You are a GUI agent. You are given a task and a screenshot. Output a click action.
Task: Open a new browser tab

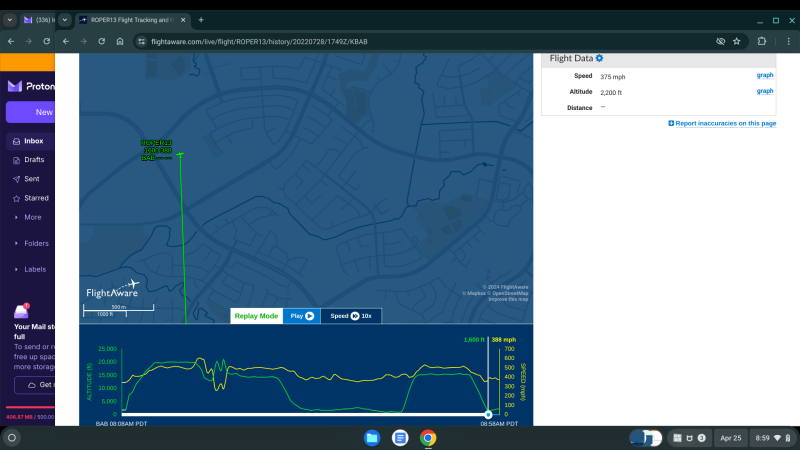201,20
